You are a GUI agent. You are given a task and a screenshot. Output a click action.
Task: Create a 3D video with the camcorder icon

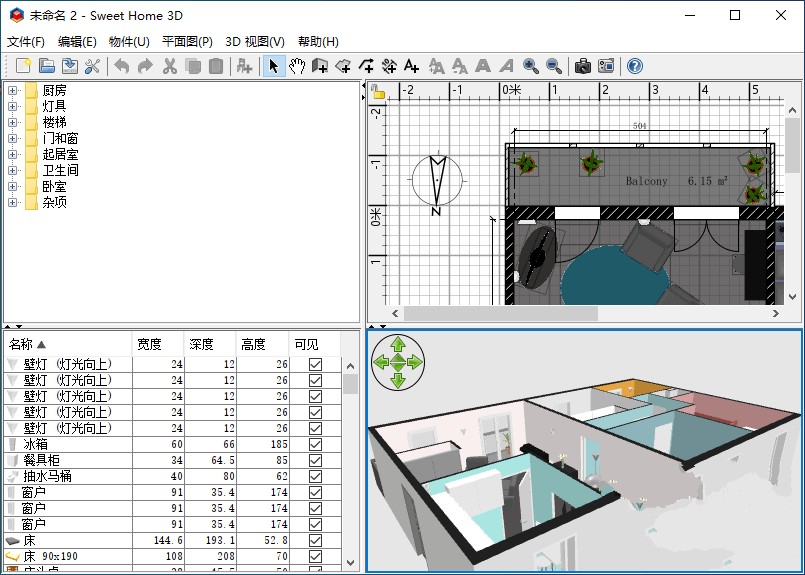(606, 66)
